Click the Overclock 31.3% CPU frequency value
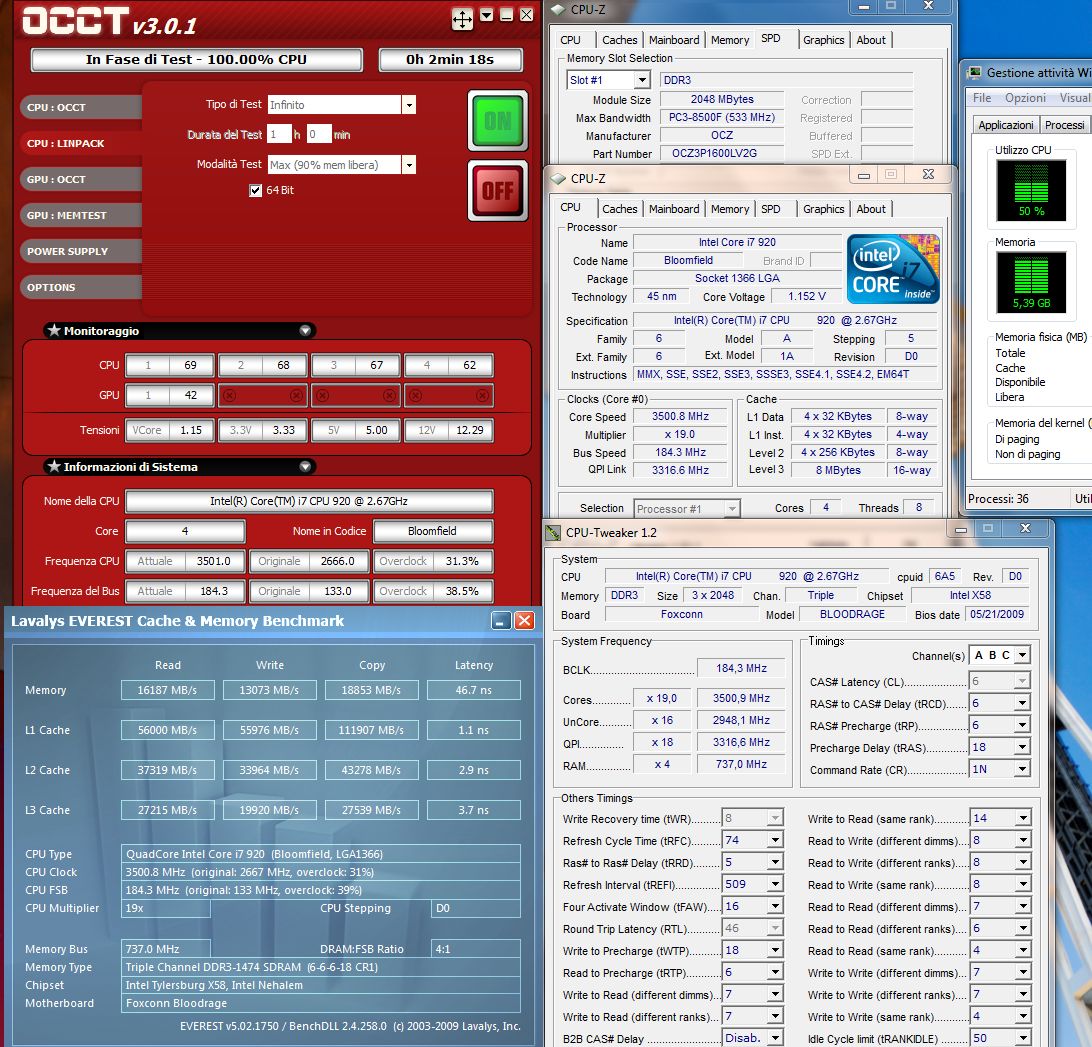Screen dimensions: 1092x1047 pyautogui.click(x=462, y=561)
